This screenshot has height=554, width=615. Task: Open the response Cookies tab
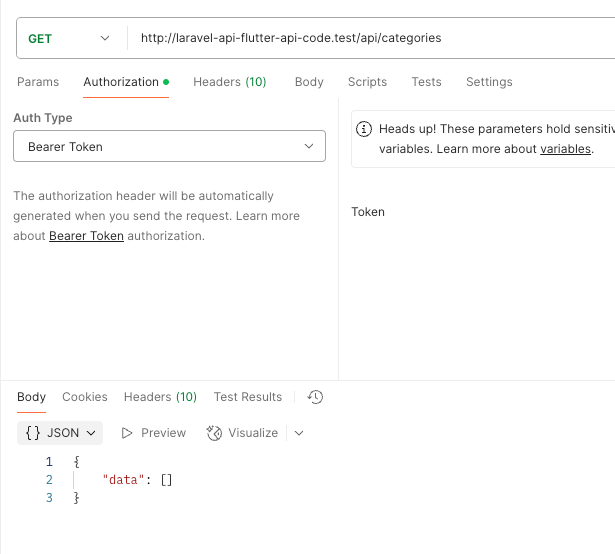[85, 397]
